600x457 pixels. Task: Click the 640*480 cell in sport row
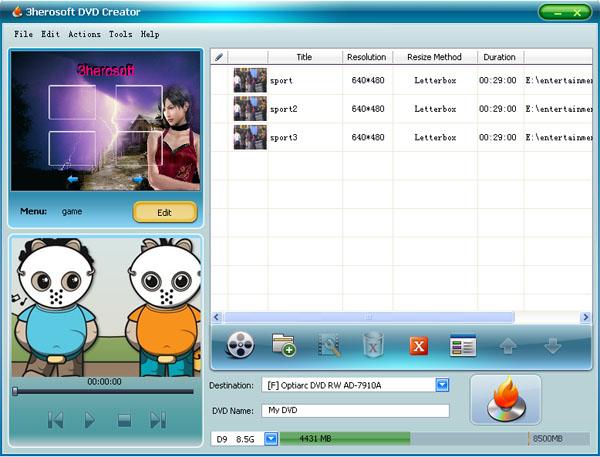368,80
